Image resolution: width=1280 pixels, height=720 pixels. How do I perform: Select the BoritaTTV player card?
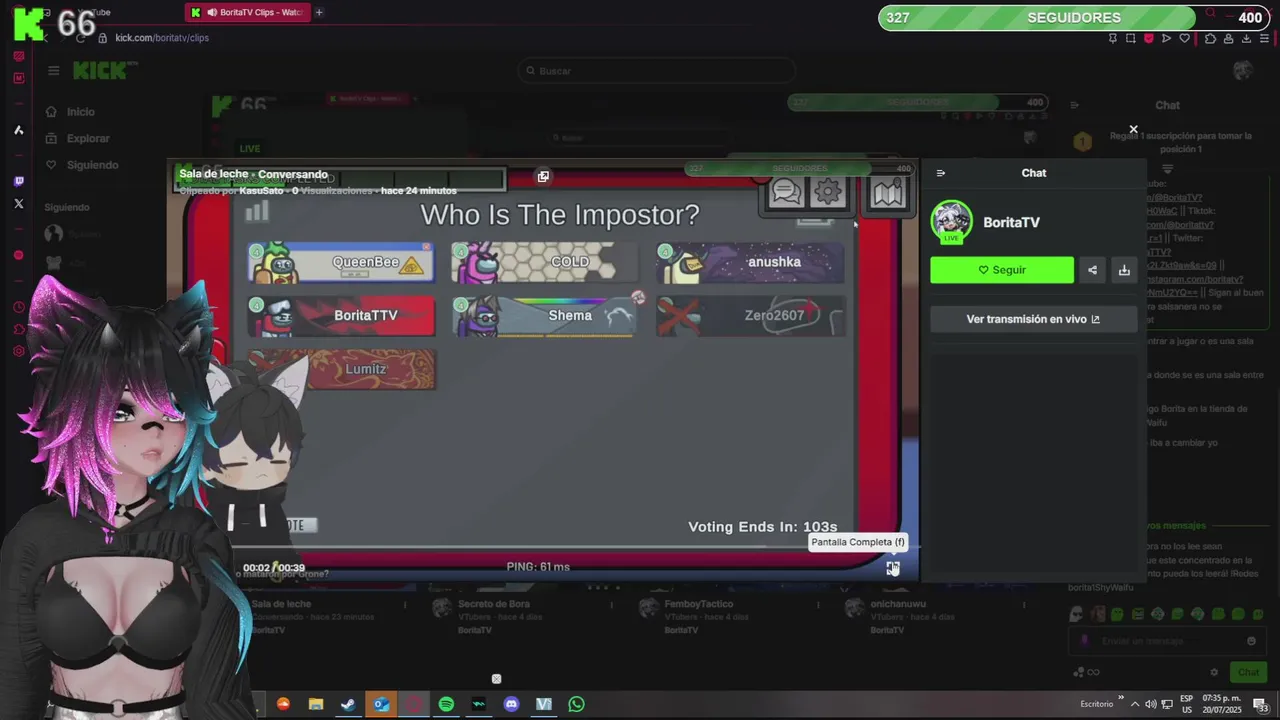tap(341, 315)
